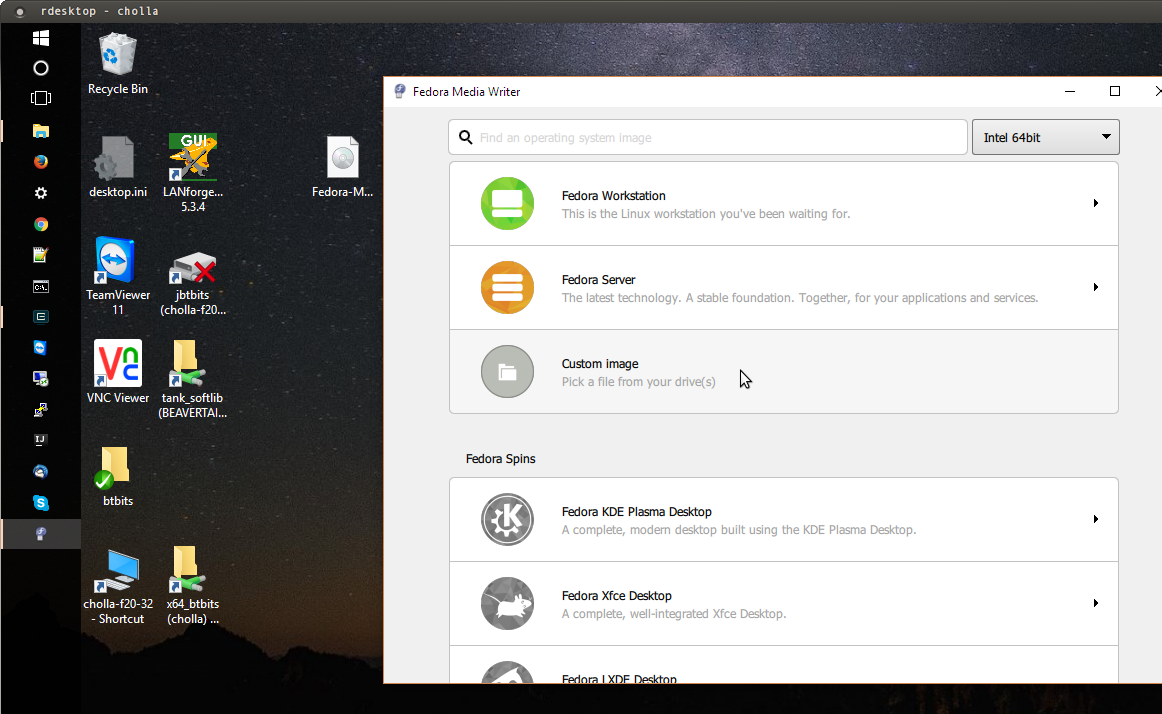Image resolution: width=1162 pixels, height=714 pixels.
Task: Open the Windows Start menu
Action: tap(41, 38)
